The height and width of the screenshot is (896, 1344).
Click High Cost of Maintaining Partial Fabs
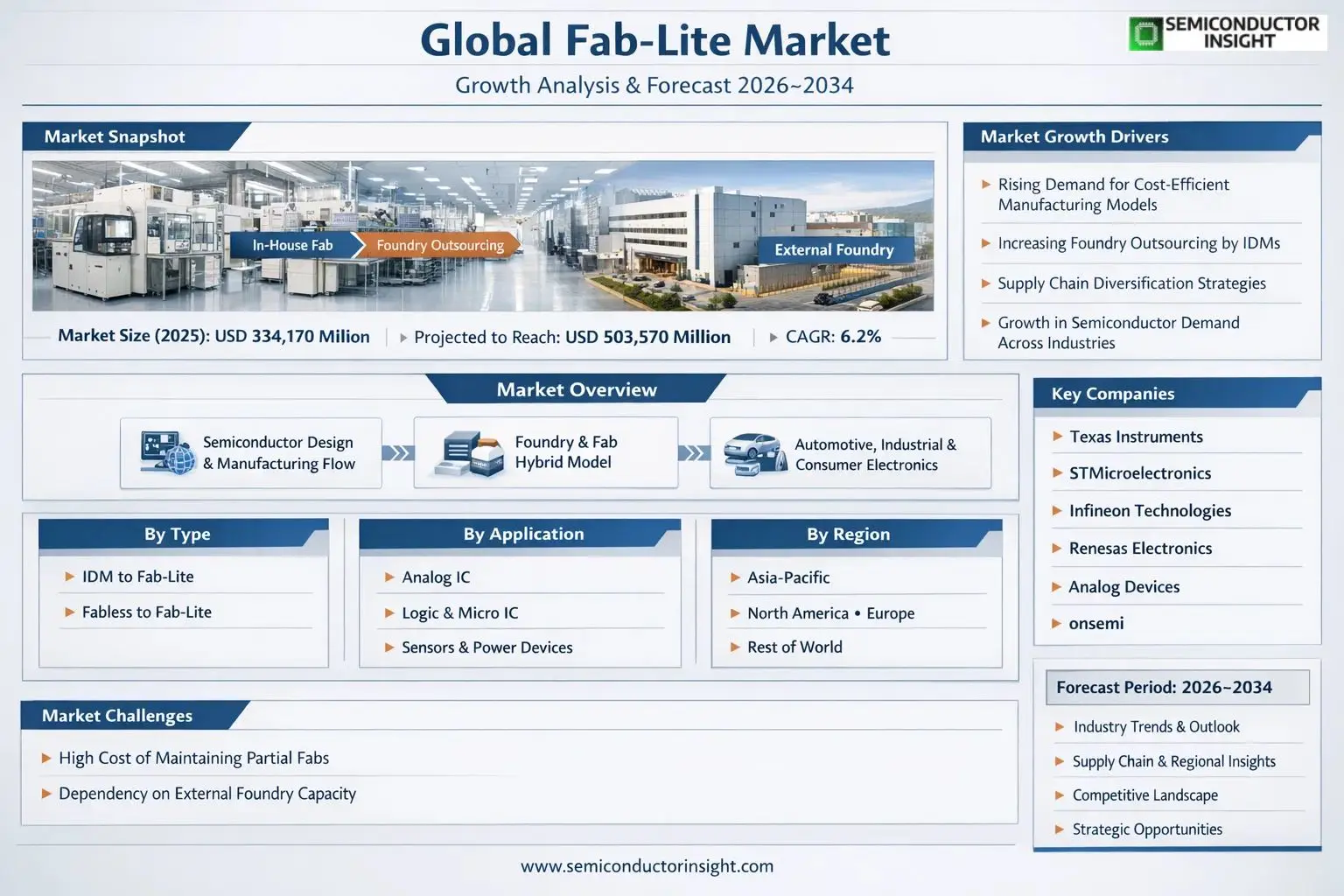tap(193, 758)
